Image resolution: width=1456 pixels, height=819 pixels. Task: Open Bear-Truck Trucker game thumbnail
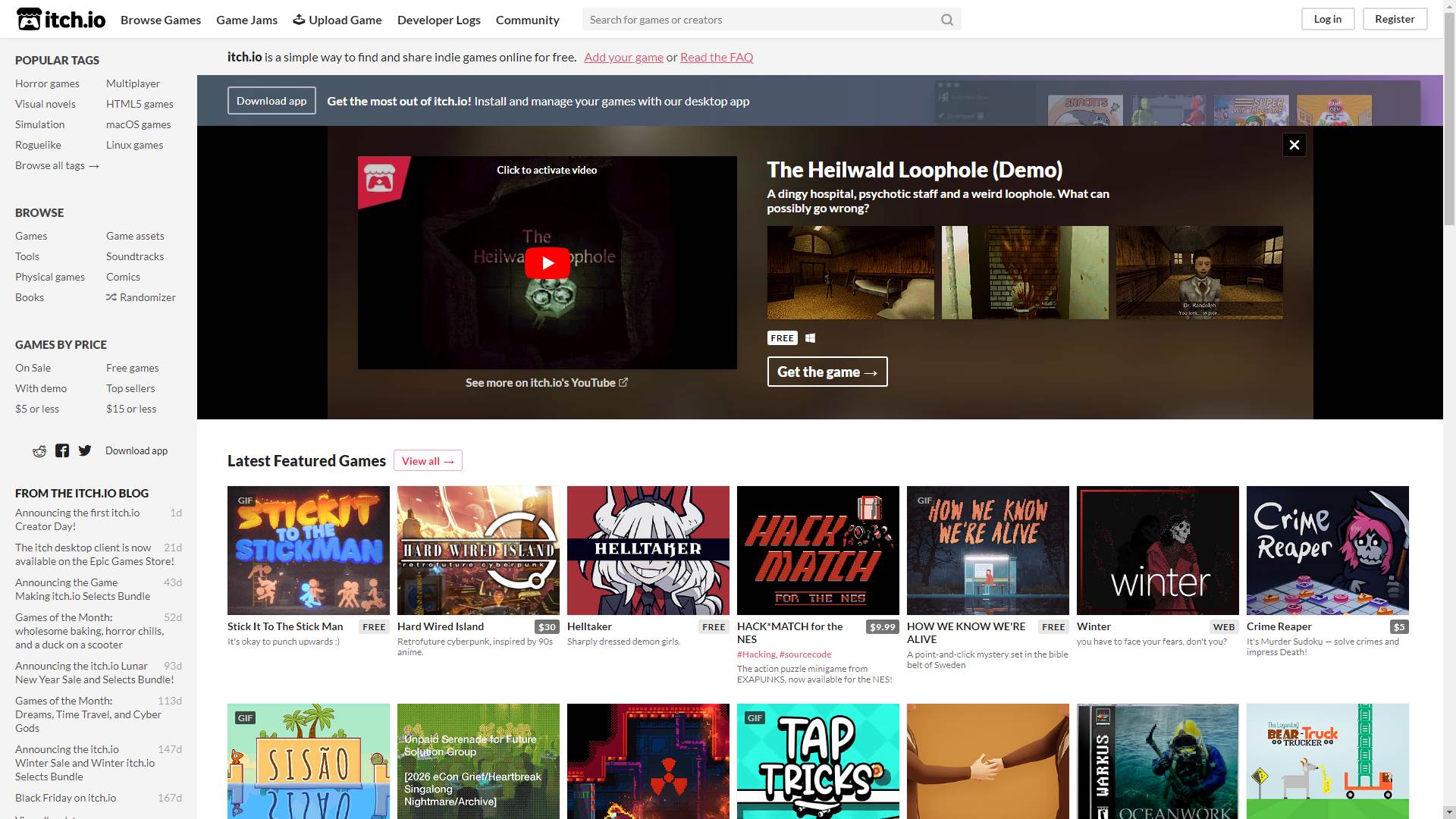point(1328,761)
